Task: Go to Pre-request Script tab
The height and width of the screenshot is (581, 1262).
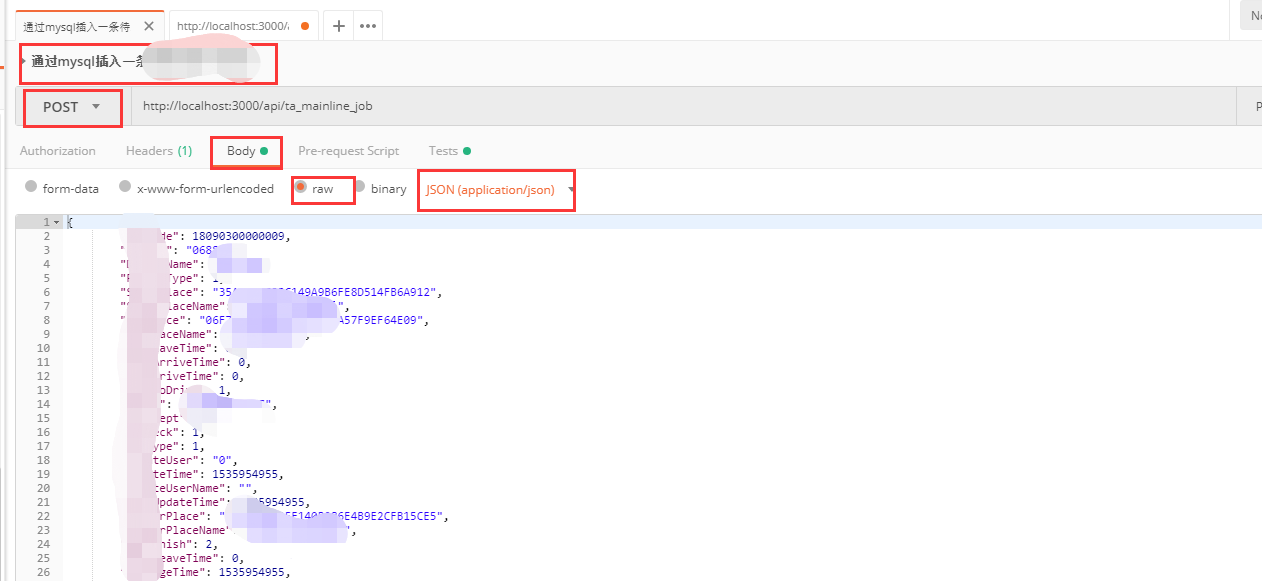Action: pyautogui.click(x=348, y=151)
